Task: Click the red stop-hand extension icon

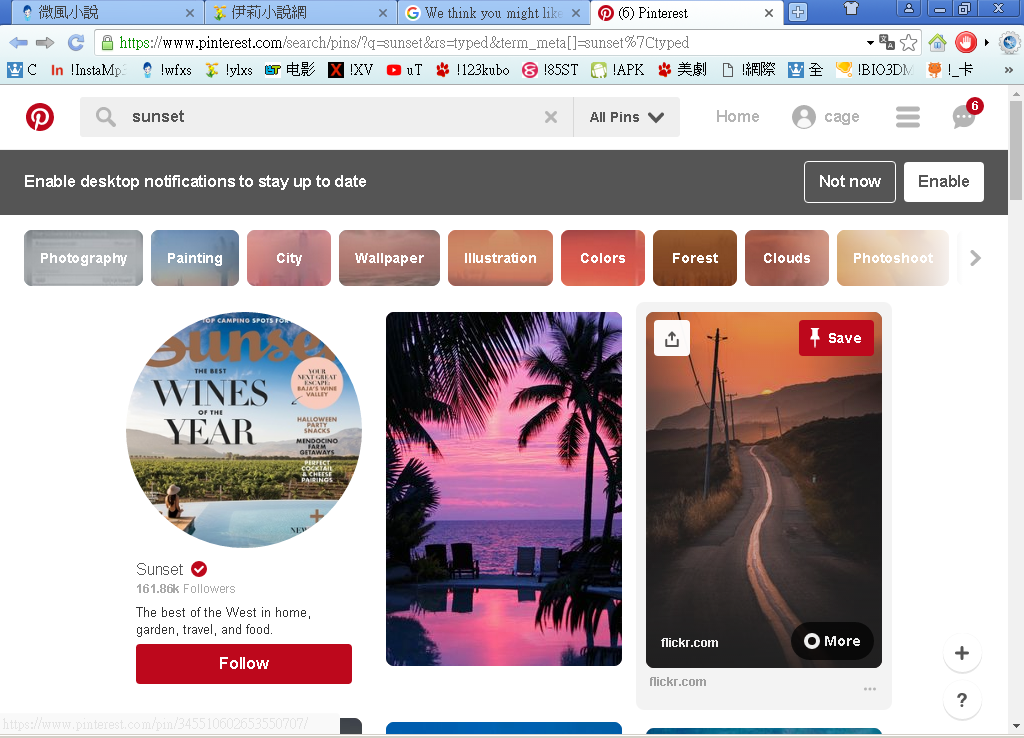Action: coord(966,43)
